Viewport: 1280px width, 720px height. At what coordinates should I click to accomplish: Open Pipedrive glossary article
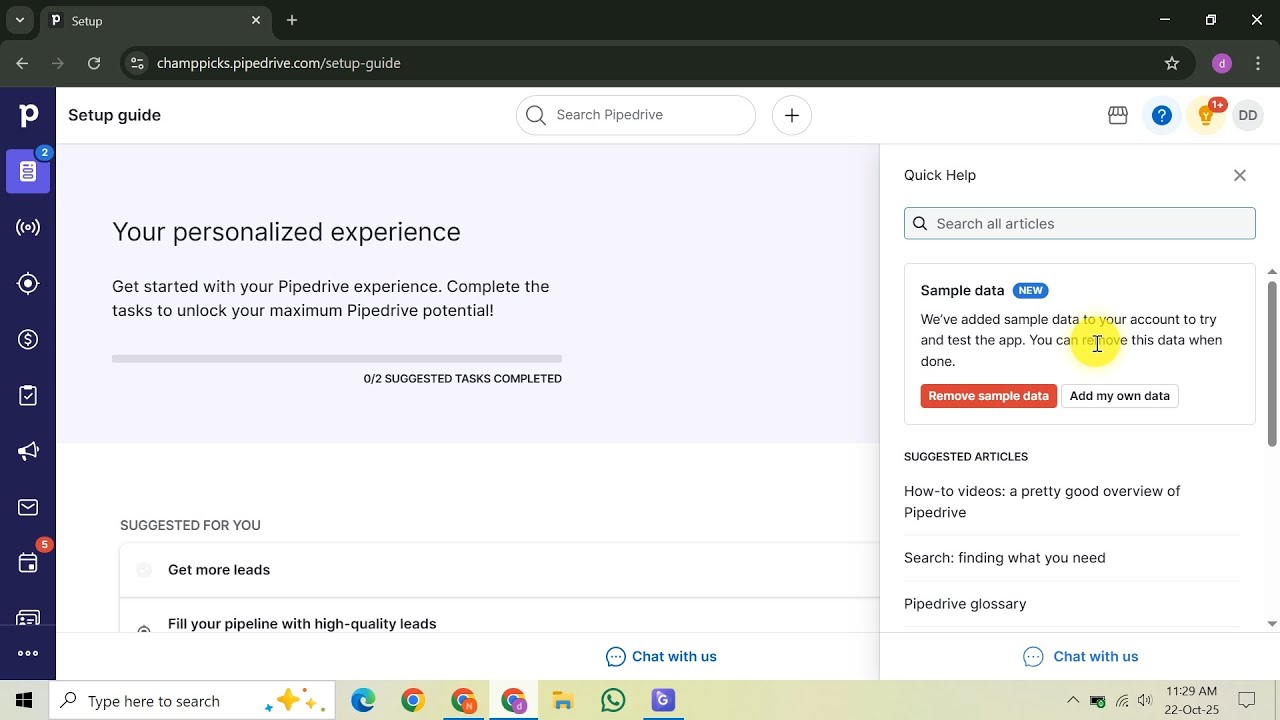pos(965,604)
